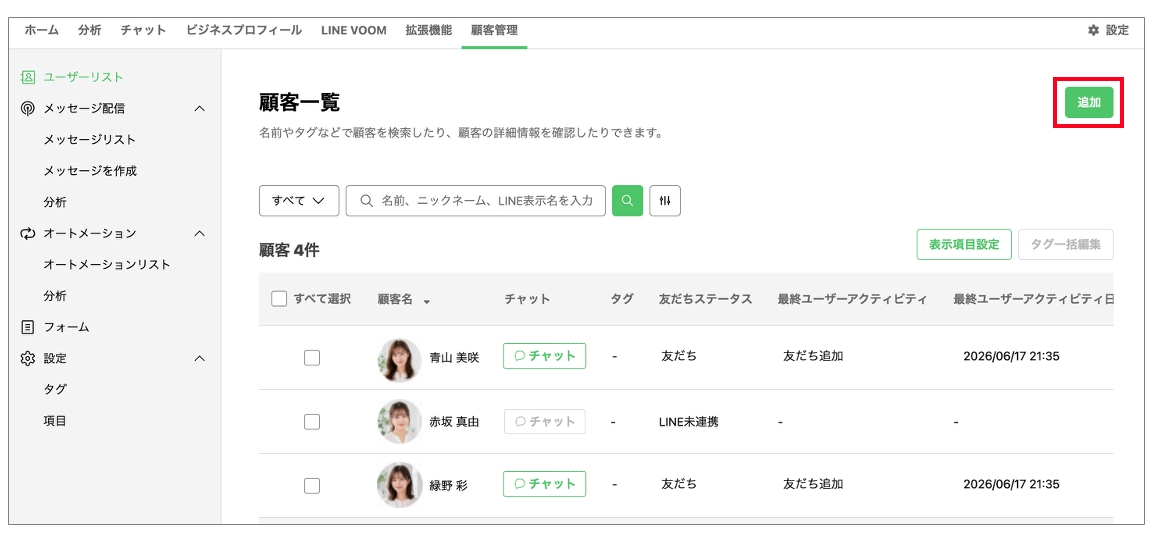The height and width of the screenshot is (541, 1160).
Task: Click the name 赤坂 真由
Action: click(x=454, y=422)
